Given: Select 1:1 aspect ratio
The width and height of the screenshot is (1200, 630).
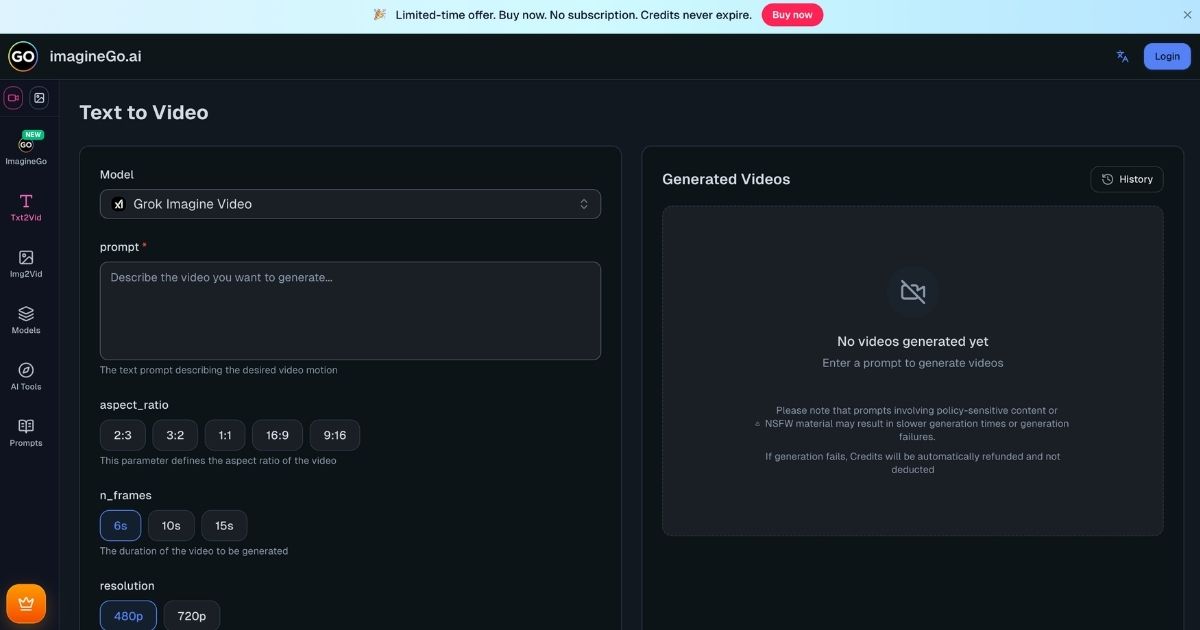Looking at the screenshot, I should click(x=225, y=435).
